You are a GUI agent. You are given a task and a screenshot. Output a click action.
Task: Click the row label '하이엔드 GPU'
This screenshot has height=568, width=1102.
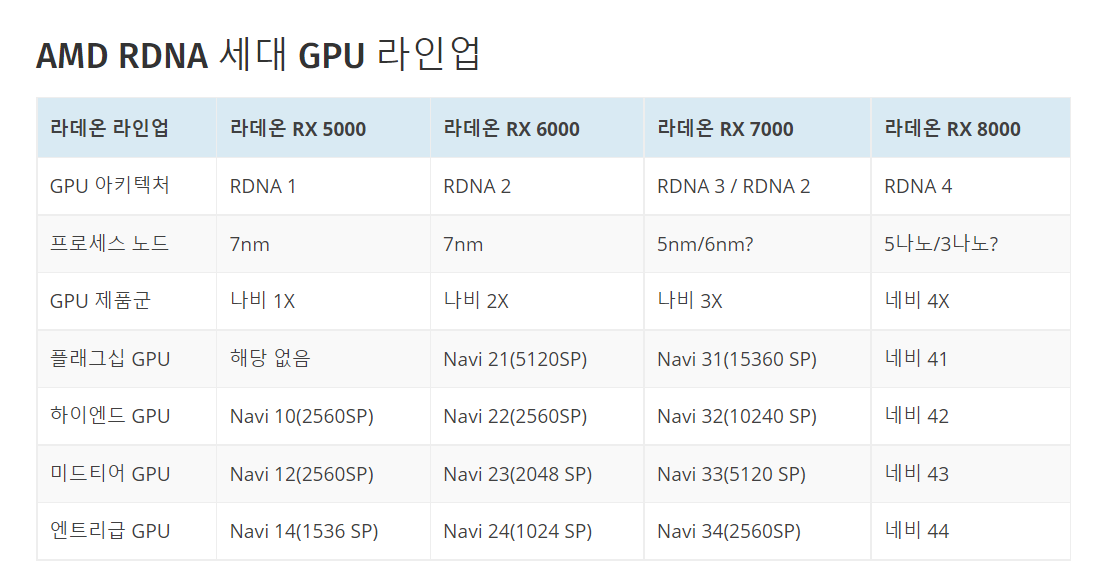(x=127, y=416)
